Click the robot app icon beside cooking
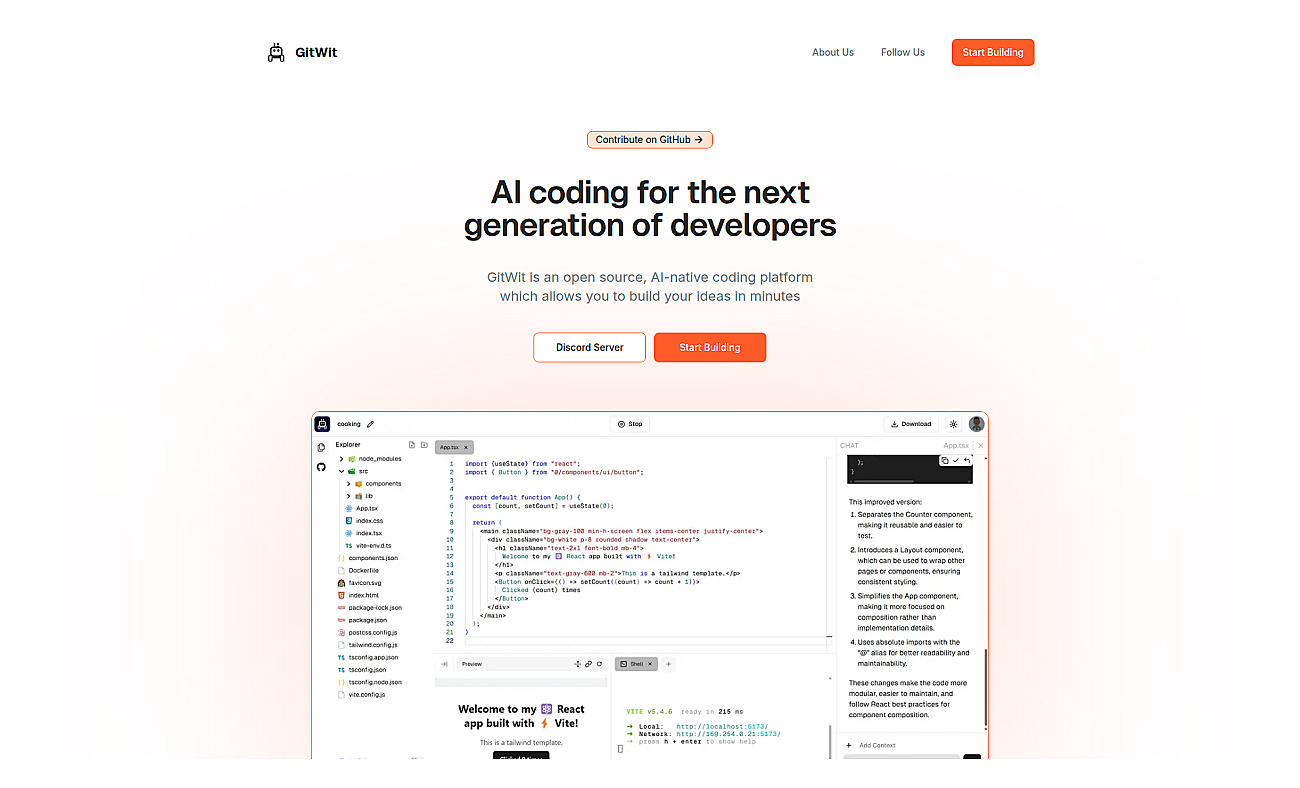Screen dimensions: 1300x788 click(x=322, y=424)
